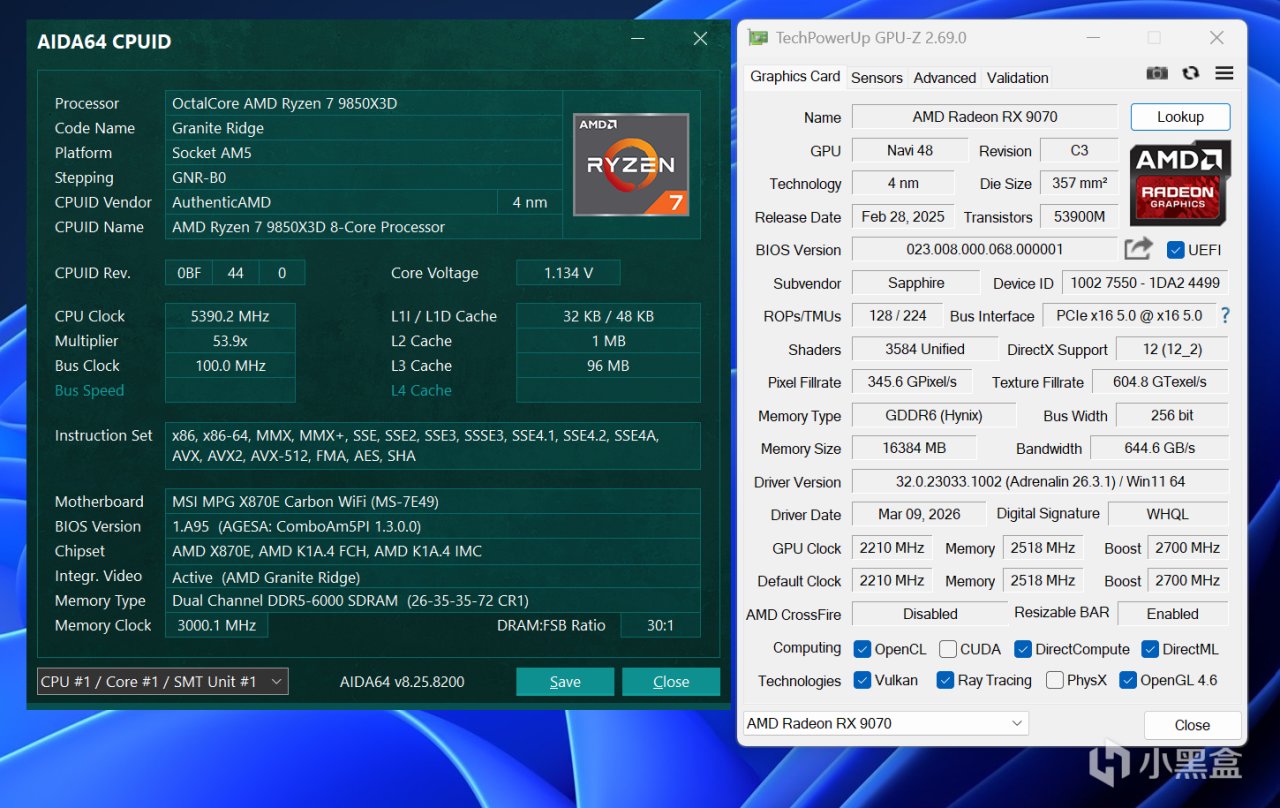Click the Transistors 53900M value
The width and height of the screenshot is (1280, 808).
point(1079,217)
